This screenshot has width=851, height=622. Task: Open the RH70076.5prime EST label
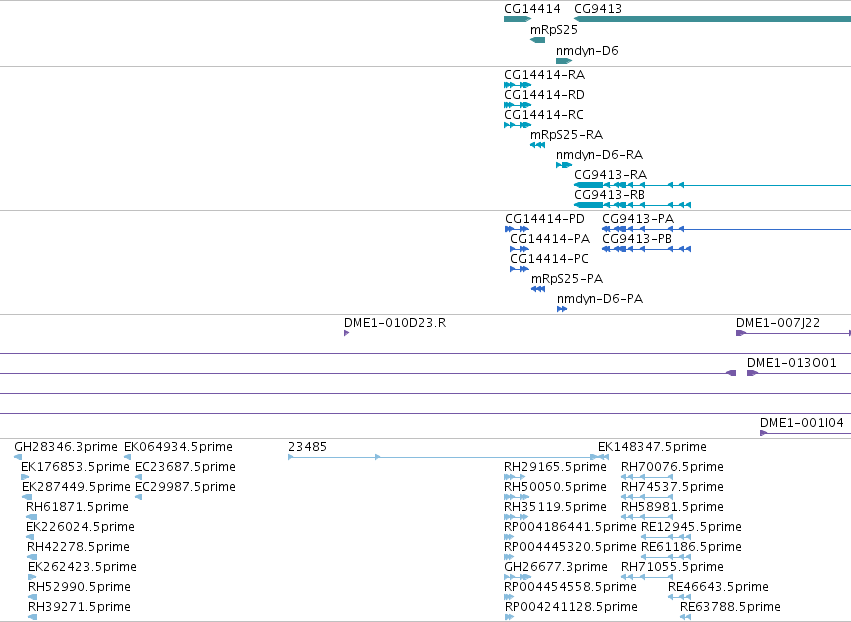coord(672,467)
